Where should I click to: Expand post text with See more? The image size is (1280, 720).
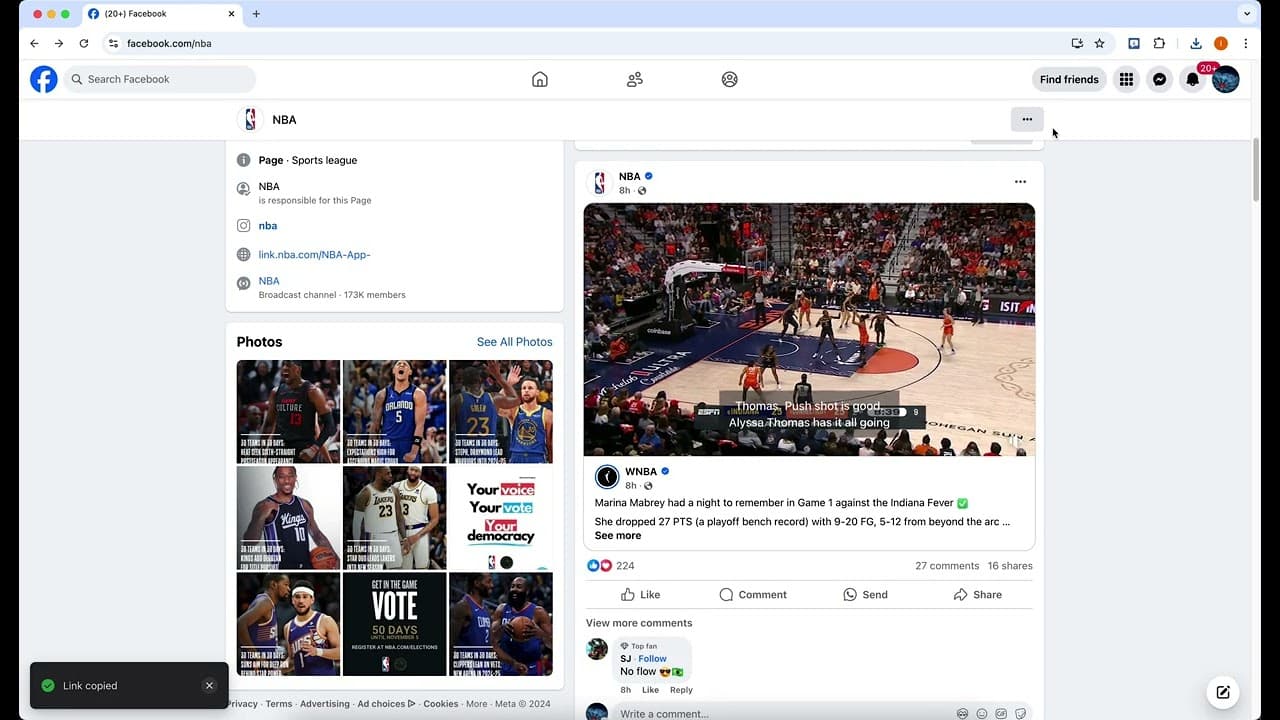coord(618,536)
